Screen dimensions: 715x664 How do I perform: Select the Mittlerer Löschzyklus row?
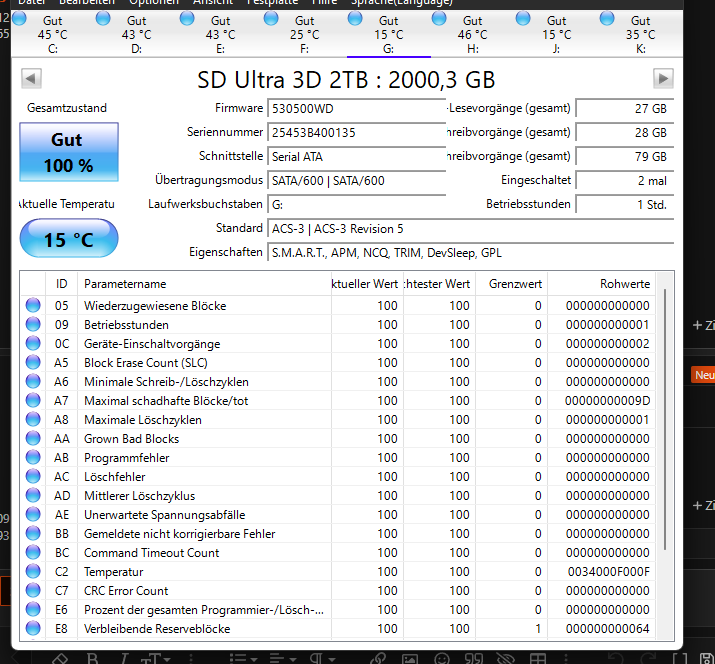(337, 495)
